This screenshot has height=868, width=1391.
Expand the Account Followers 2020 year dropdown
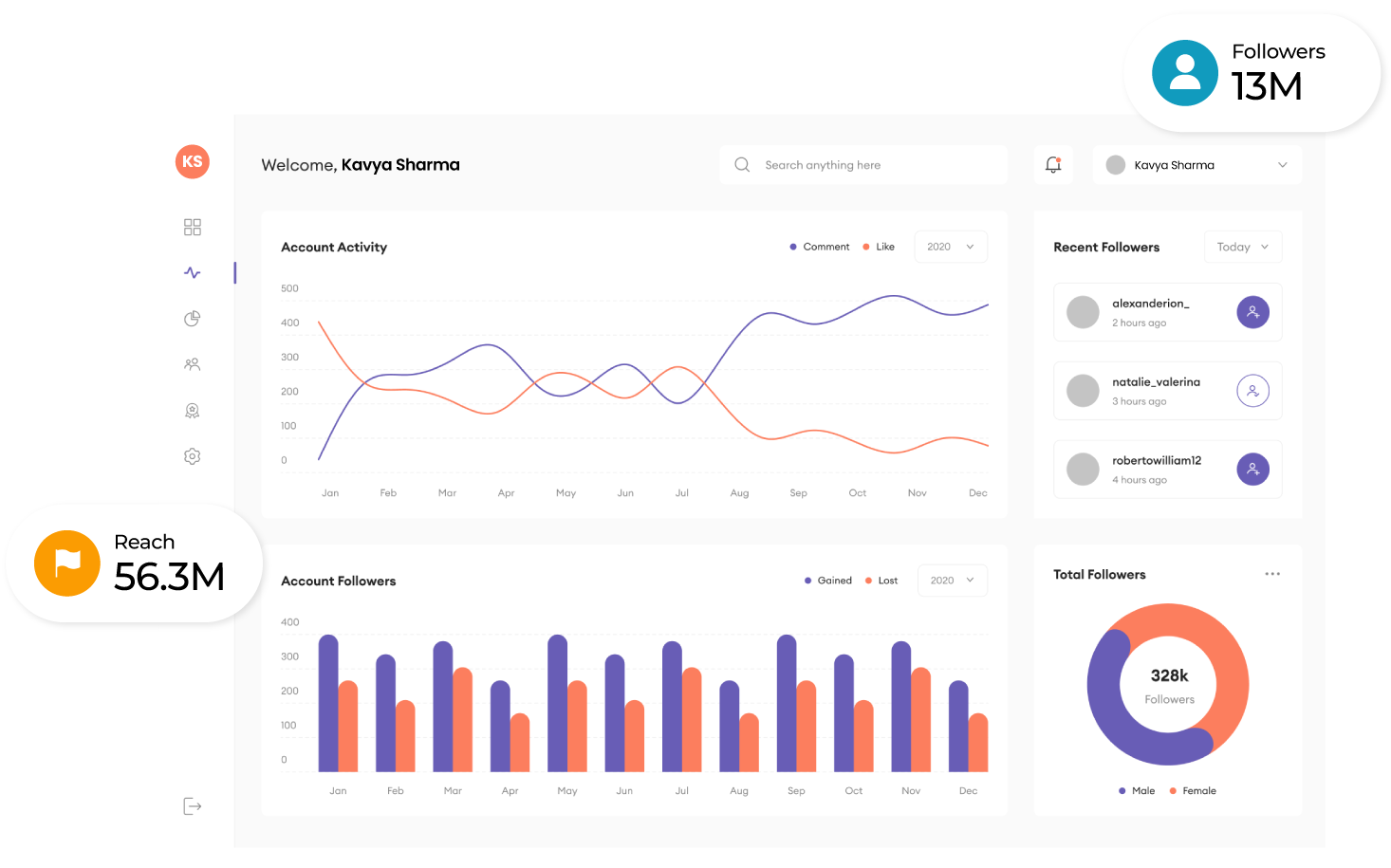point(953,581)
